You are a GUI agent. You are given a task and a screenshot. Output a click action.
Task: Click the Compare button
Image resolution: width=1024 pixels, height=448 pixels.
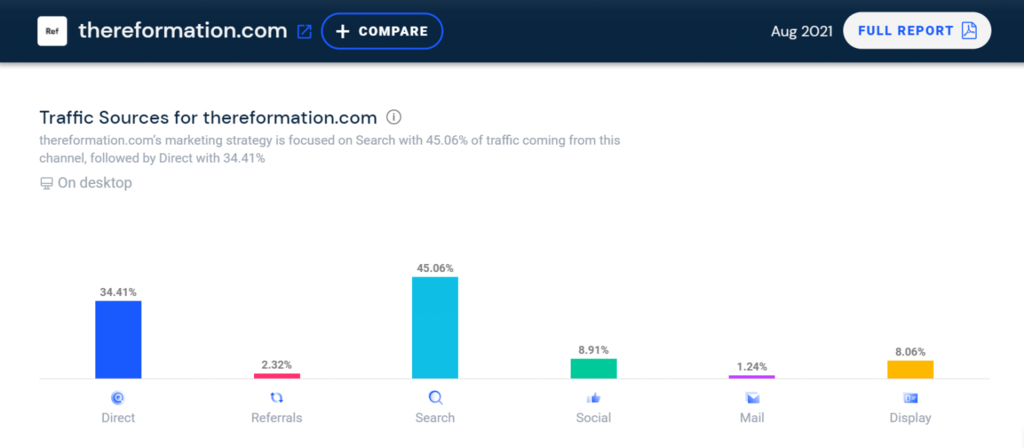click(x=382, y=31)
